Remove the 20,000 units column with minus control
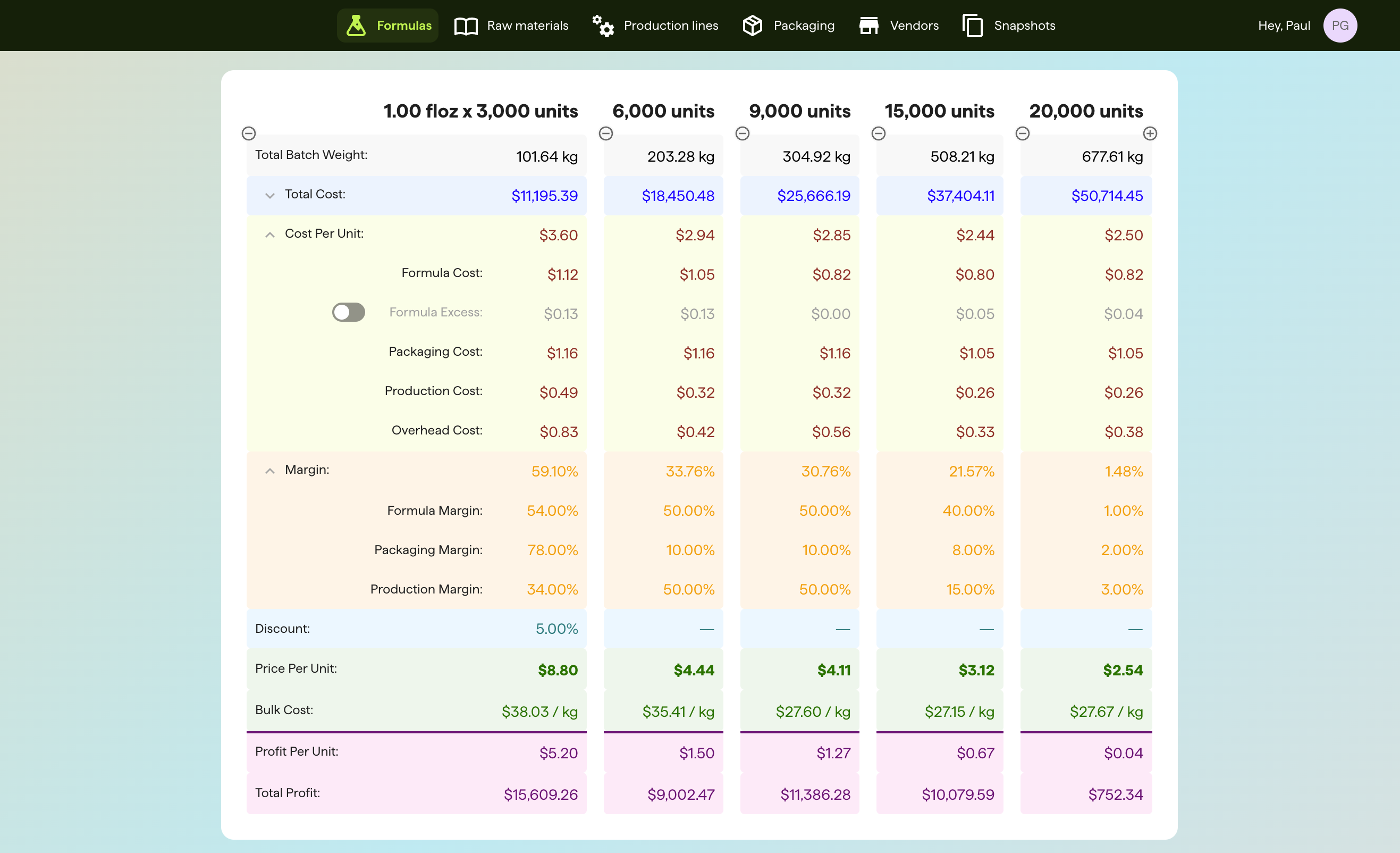Screen dimensions: 1400x853 pyautogui.click(x=1022, y=133)
